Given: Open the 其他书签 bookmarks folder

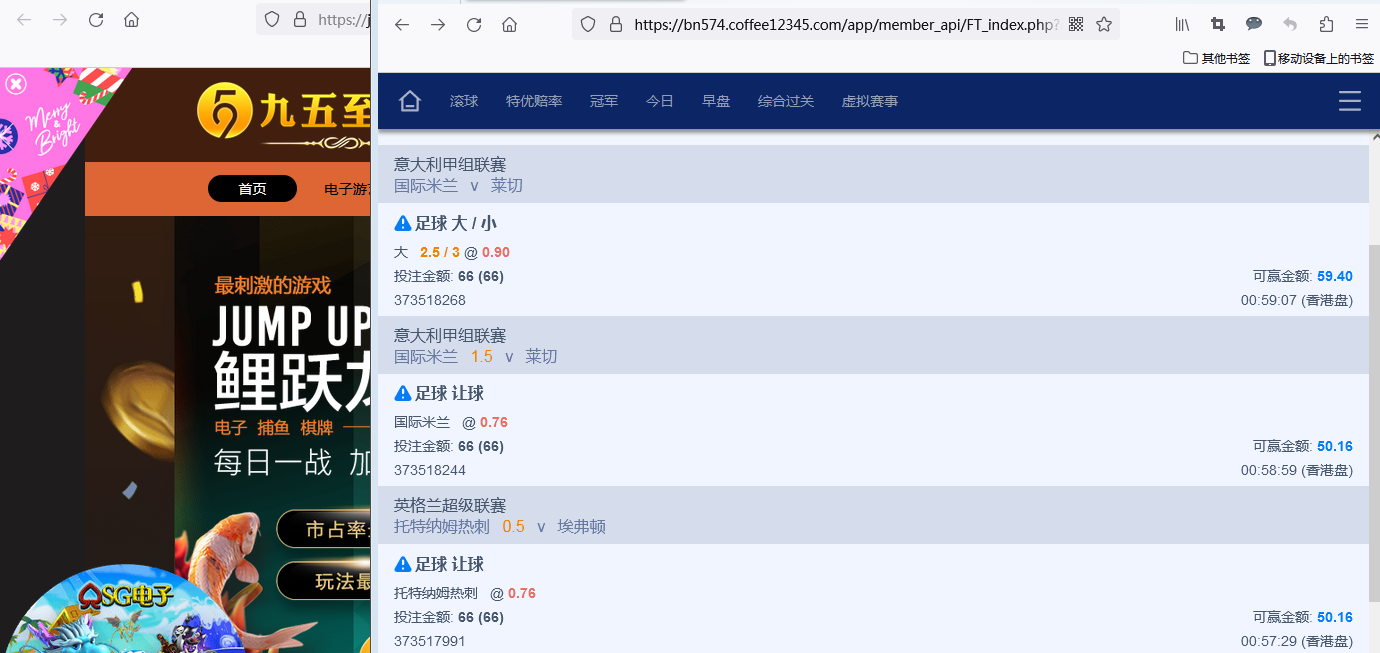Looking at the screenshot, I should point(1216,58).
